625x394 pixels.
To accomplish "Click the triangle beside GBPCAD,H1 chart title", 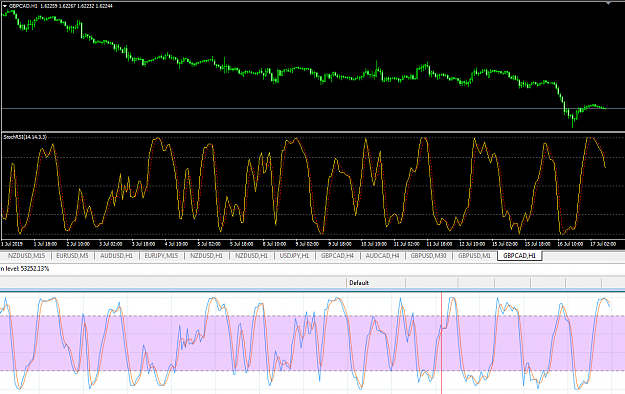I will (5, 6).
